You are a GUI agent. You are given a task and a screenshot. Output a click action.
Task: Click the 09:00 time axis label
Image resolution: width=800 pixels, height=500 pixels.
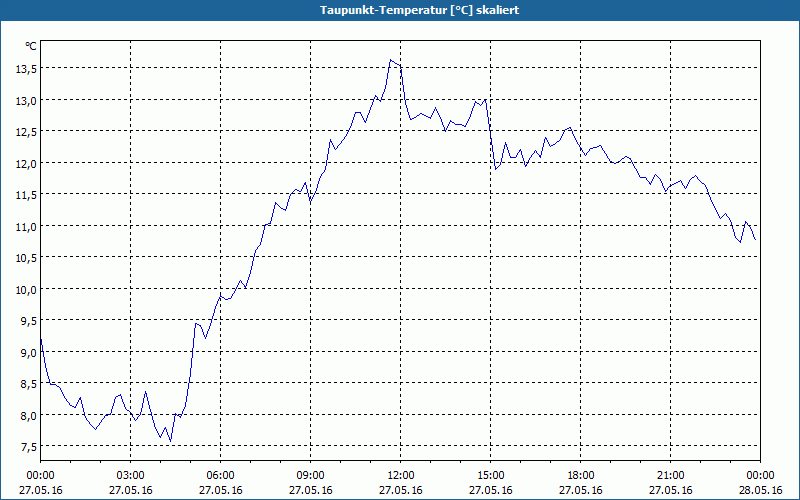[310, 476]
